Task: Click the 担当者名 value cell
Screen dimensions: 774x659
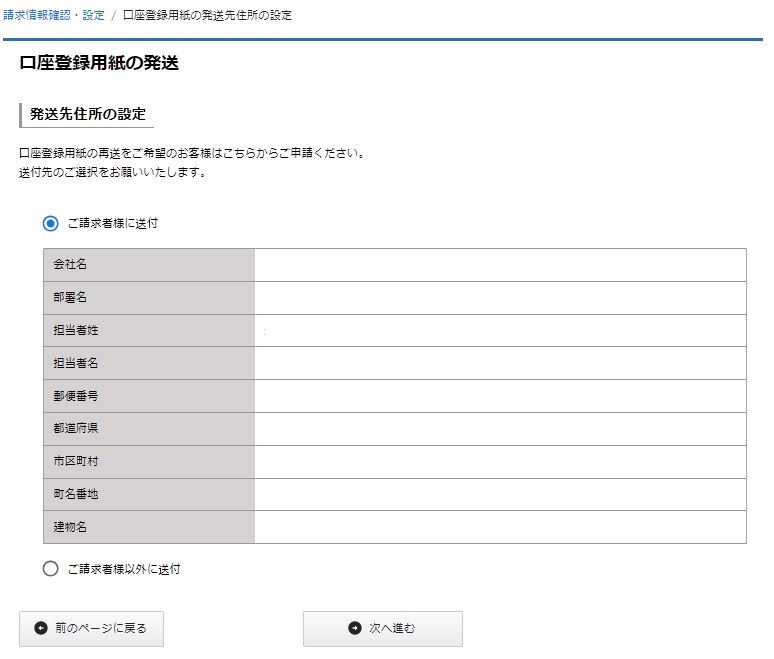Action: tap(501, 363)
